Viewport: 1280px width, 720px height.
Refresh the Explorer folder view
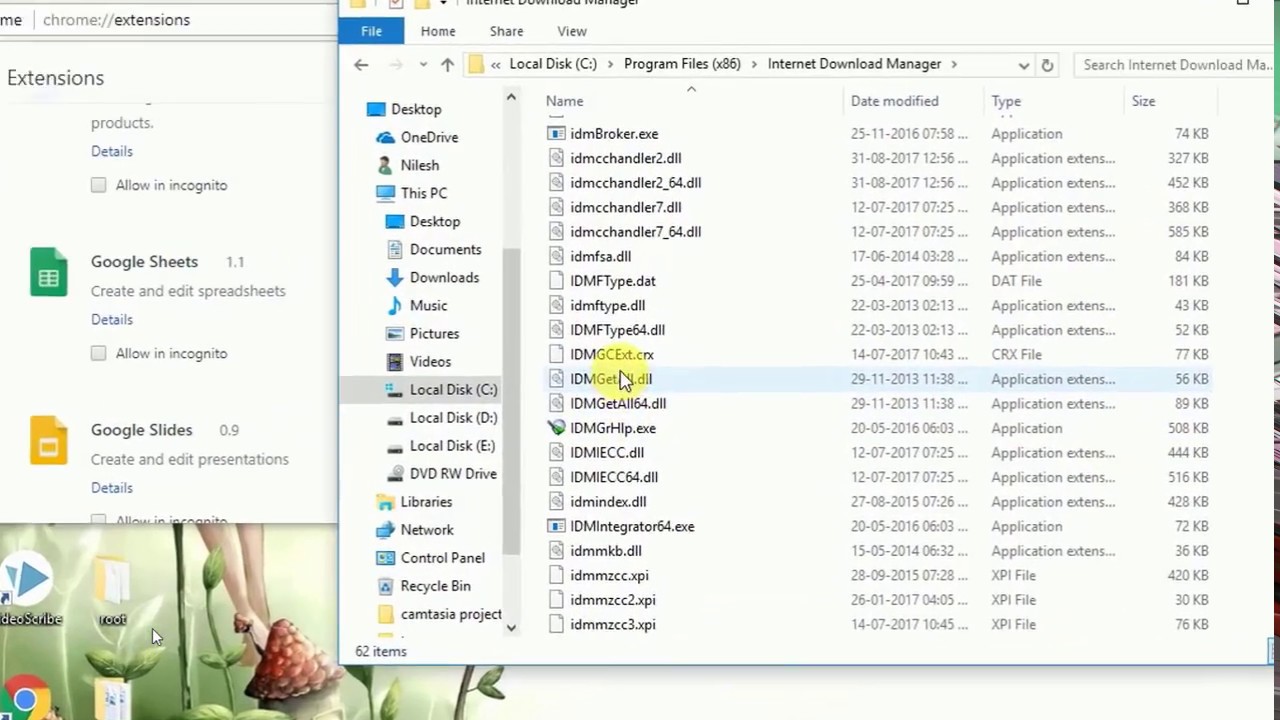point(1047,65)
